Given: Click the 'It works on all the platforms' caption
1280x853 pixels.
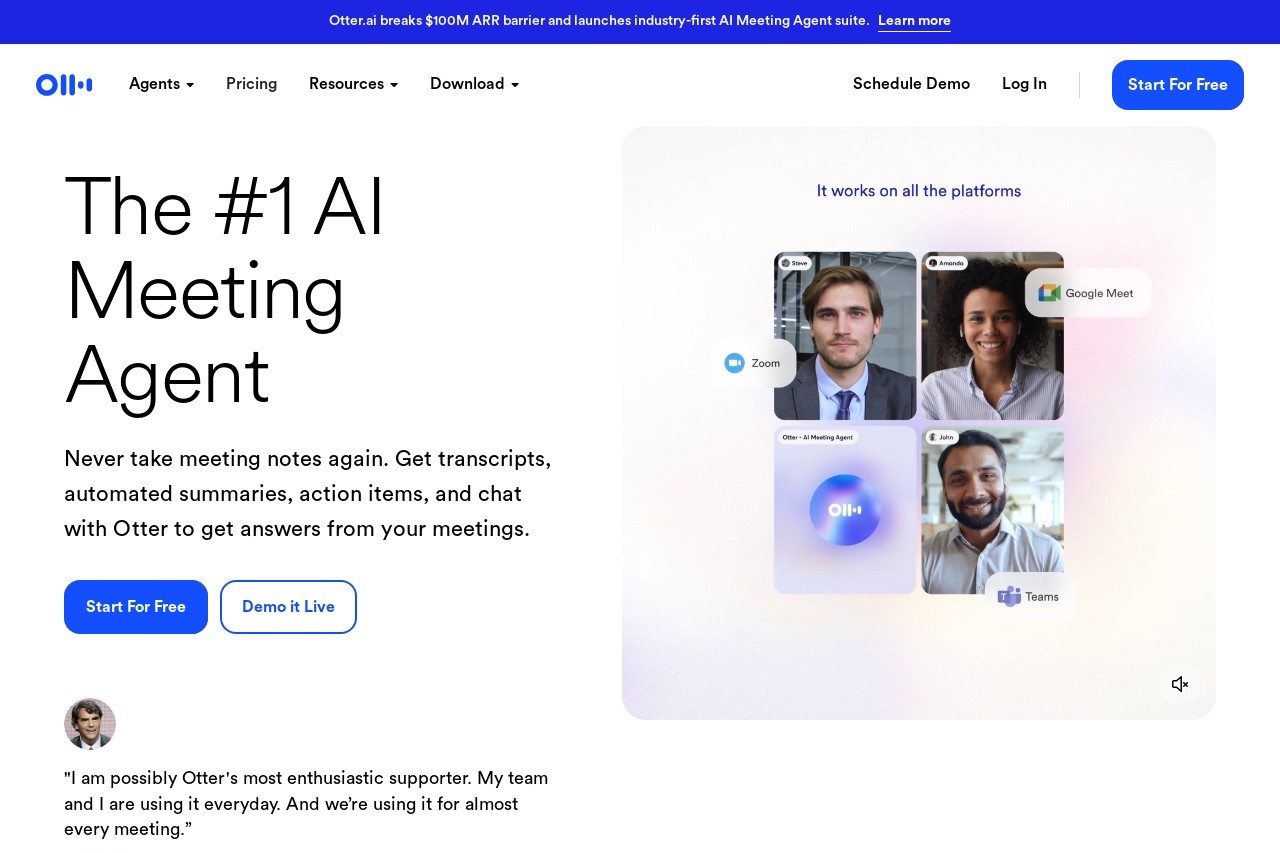Looking at the screenshot, I should pos(919,191).
